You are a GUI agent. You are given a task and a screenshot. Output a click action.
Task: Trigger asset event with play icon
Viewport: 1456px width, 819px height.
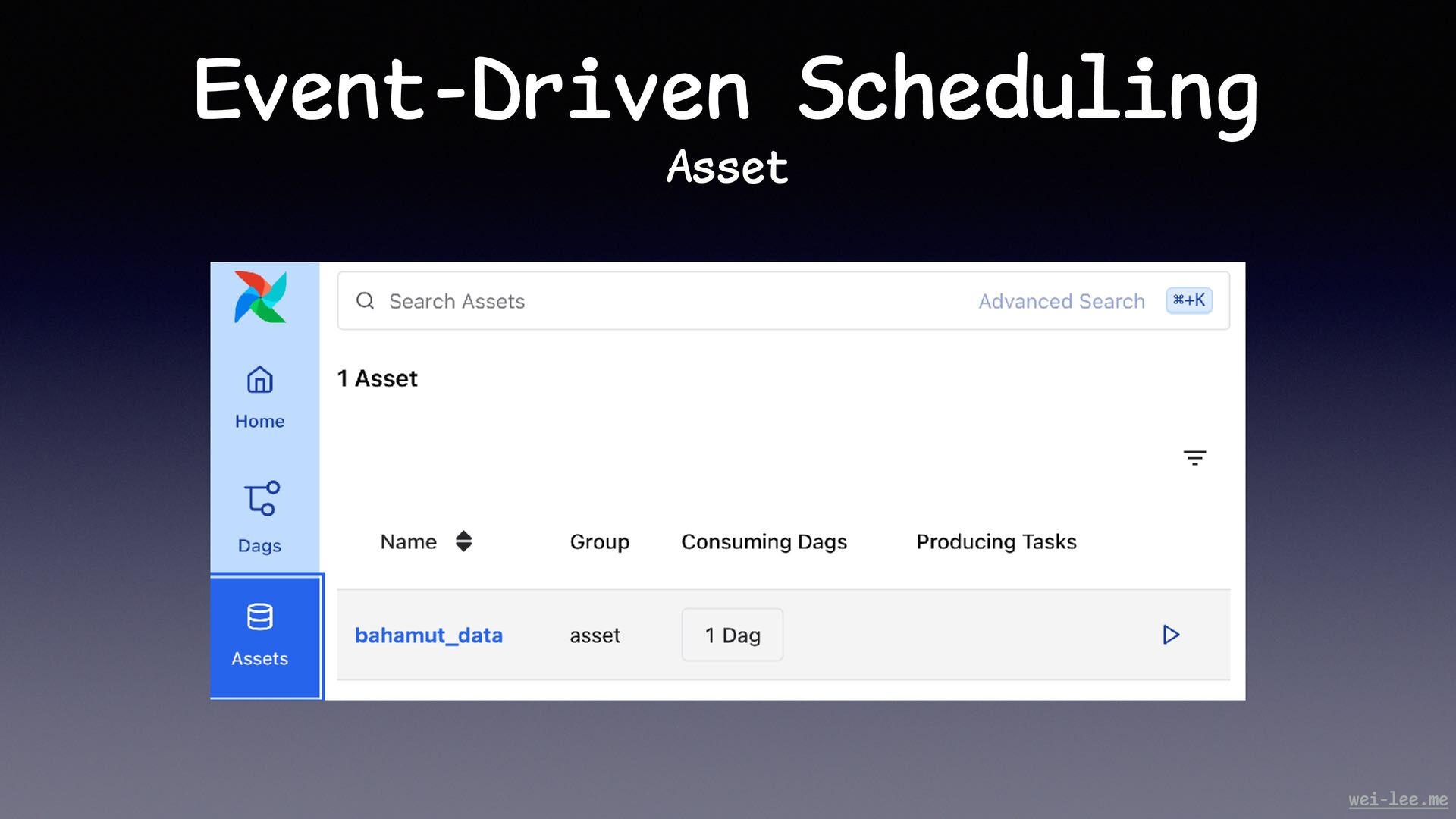[x=1171, y=635]
